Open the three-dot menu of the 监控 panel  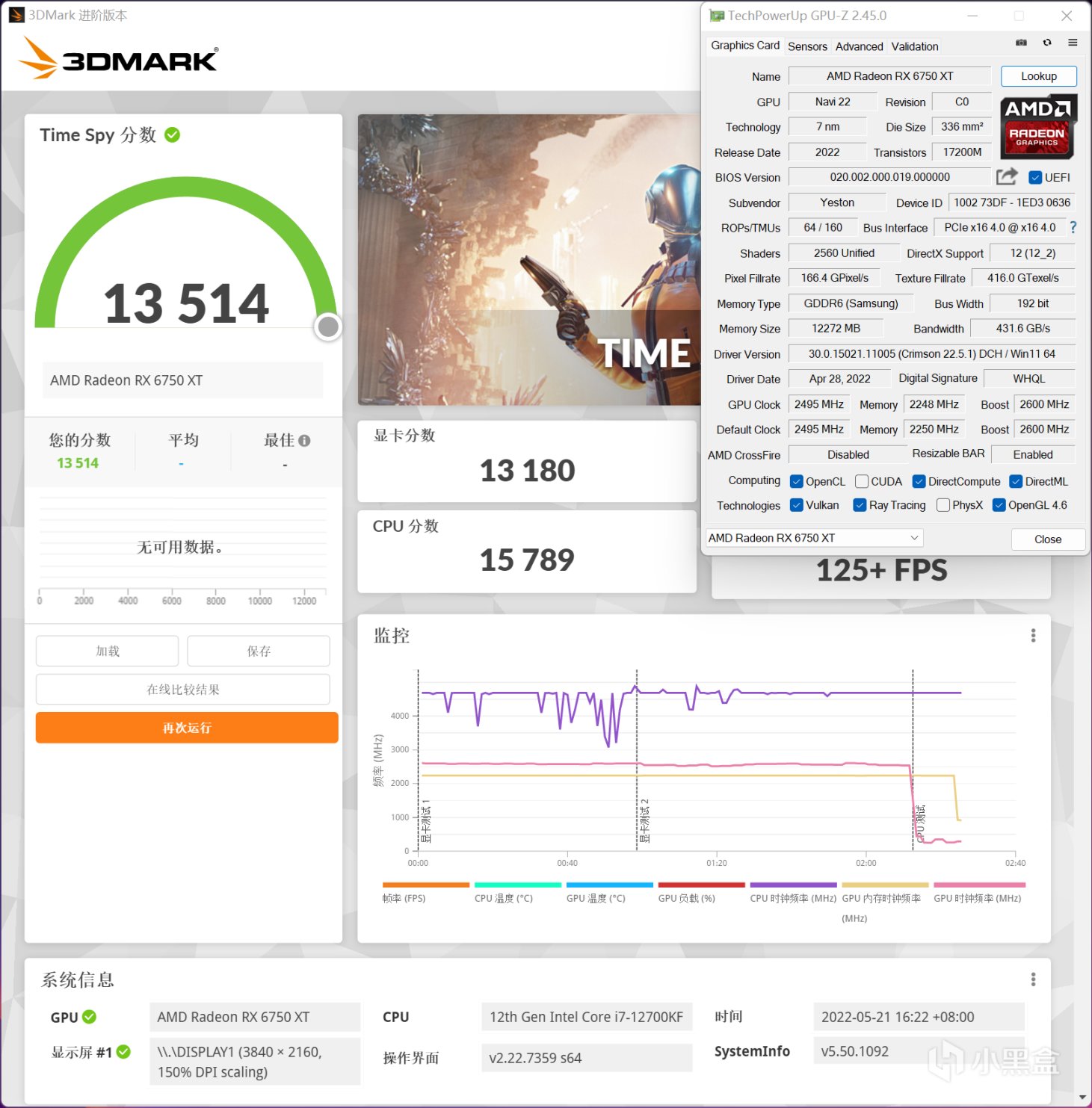(1033, 635)
